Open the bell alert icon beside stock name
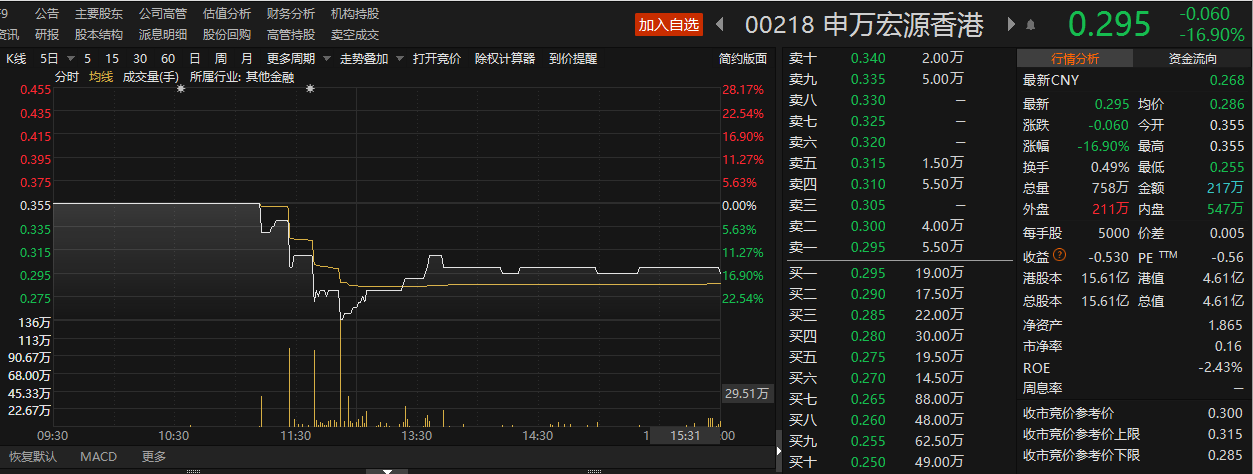Screen dimensions: 1253x474 (1031, 24)
